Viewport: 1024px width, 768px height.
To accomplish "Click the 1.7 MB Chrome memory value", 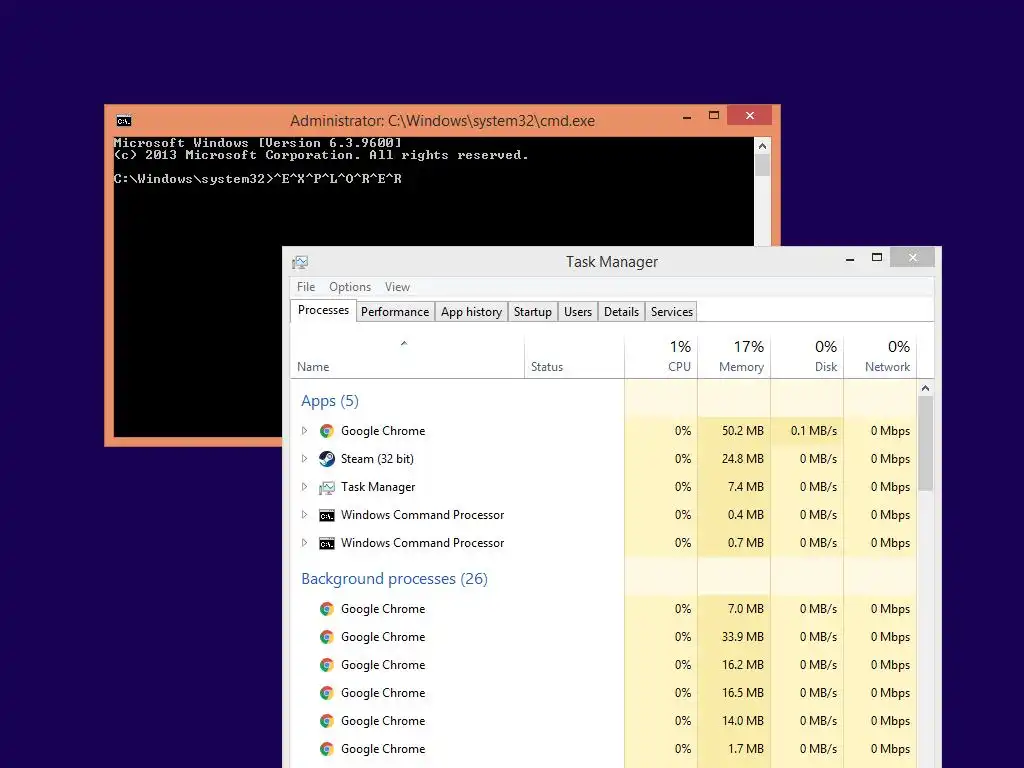I will pyautogui.click(x=746, y=750).
